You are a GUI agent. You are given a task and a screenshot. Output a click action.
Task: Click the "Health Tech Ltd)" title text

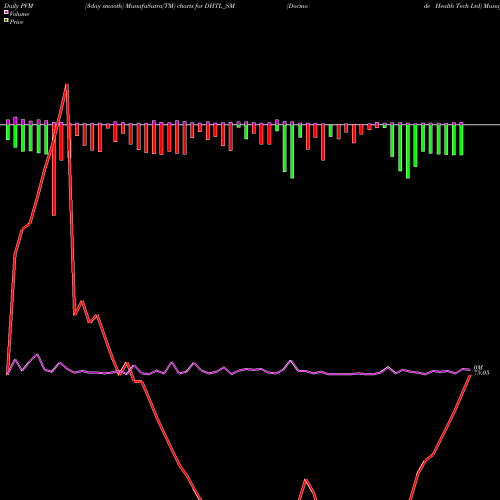(x=458, y=6)
